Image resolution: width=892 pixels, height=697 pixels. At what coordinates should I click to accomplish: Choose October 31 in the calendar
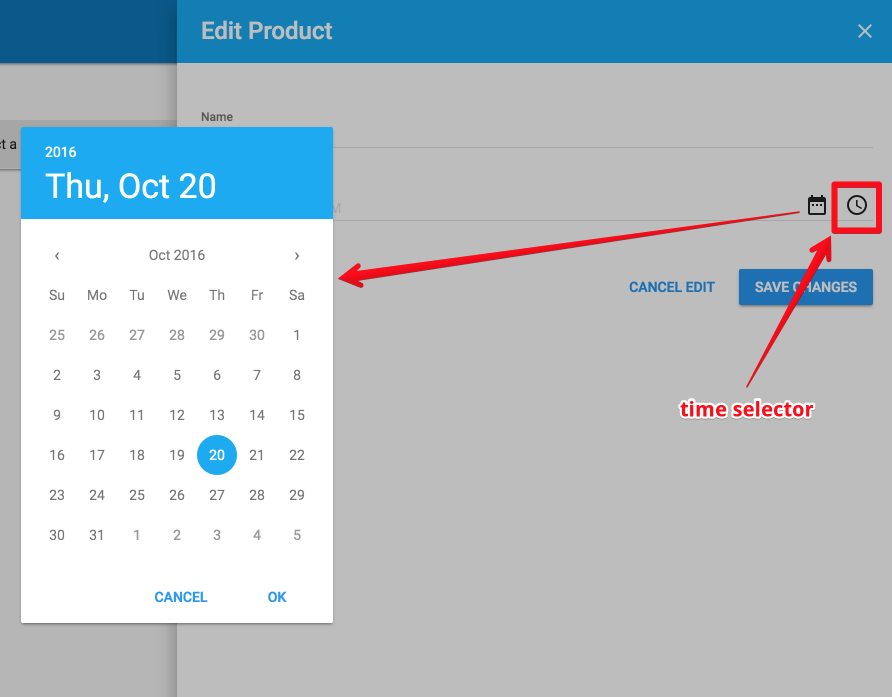click(97, 535)
